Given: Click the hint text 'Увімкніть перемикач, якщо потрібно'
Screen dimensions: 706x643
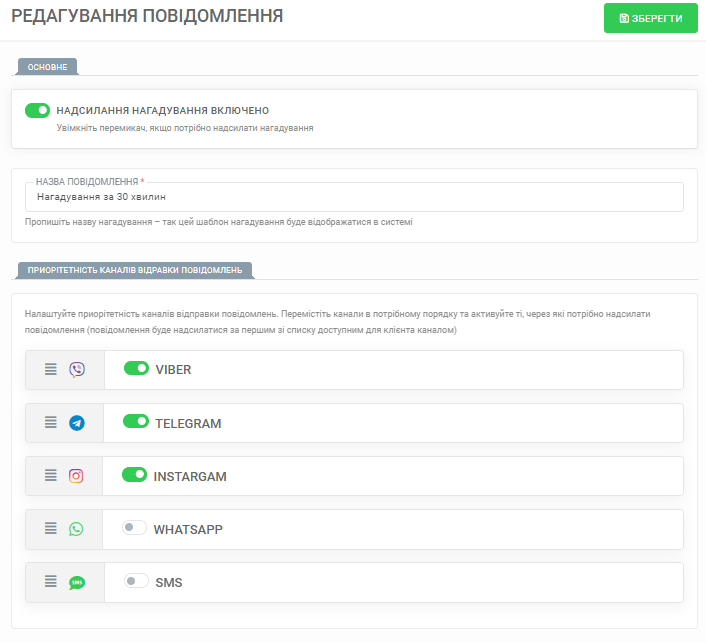Looking at the screenshot, I should 185,128.
